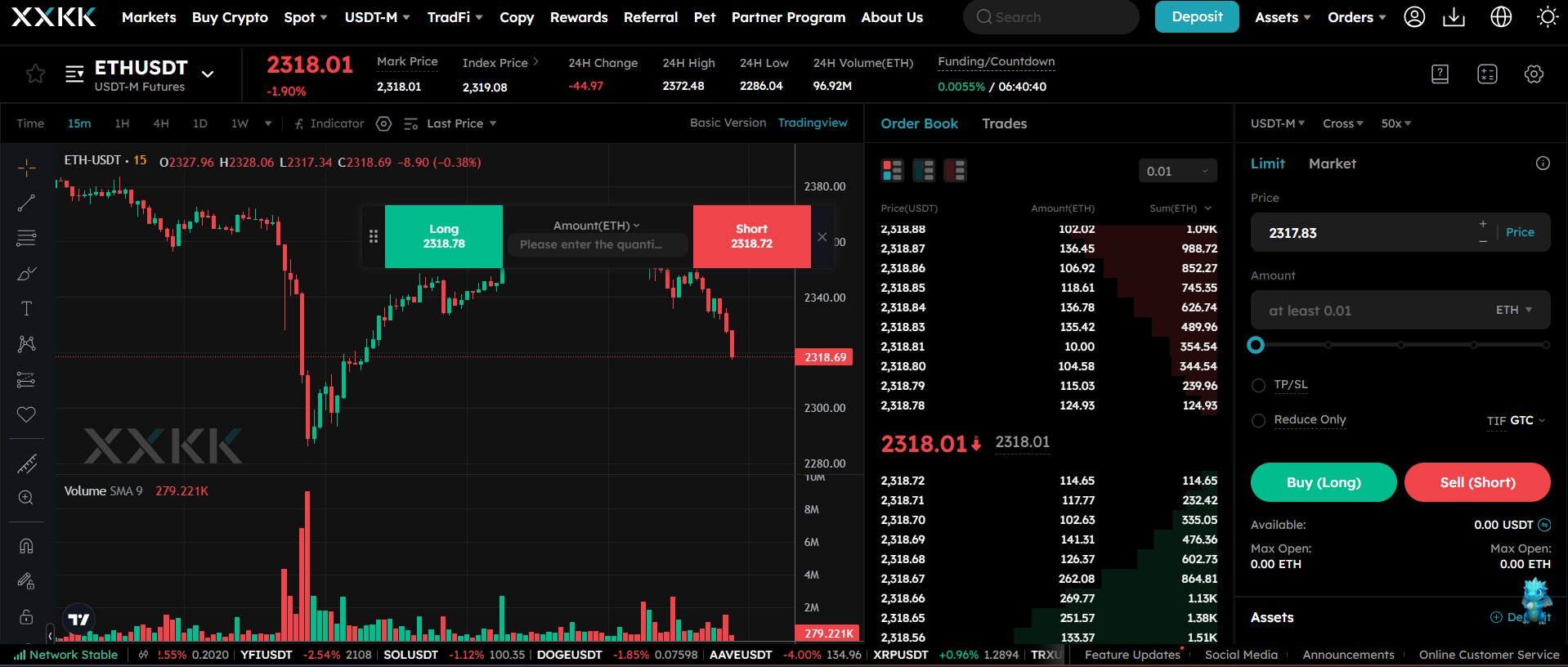Open the Last Price chart type dropdown
1568x667 pixels.
461,123
